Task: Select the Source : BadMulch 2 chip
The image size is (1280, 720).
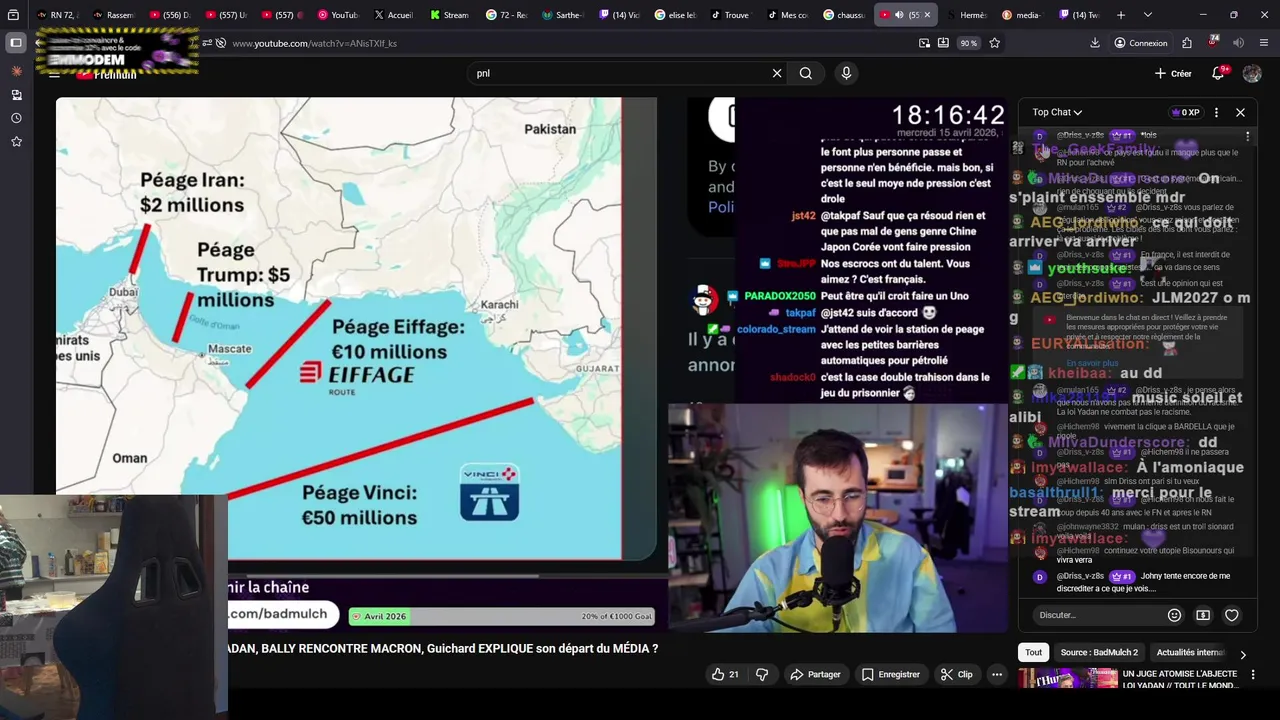Action: (1099, 652)
